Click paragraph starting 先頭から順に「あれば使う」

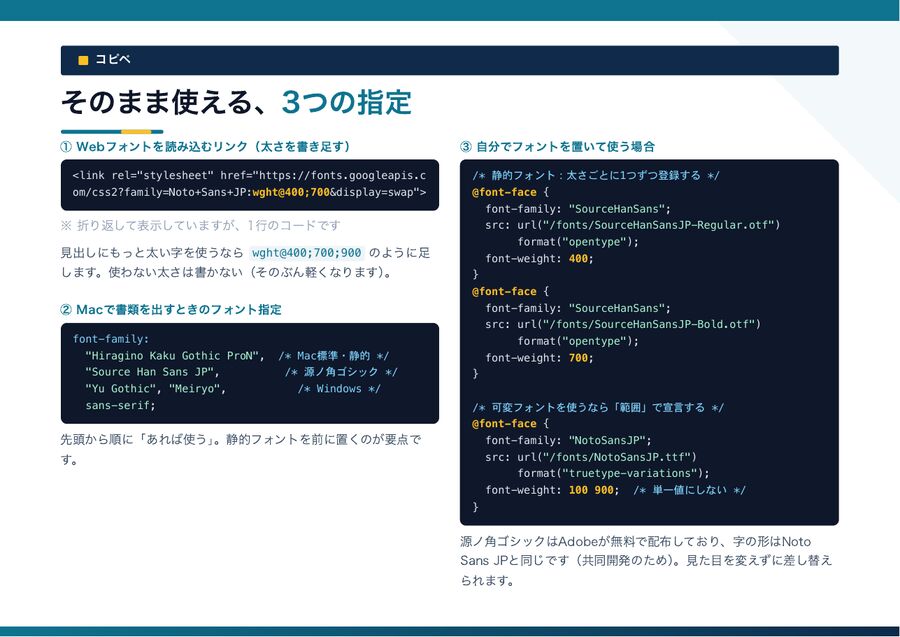point(241,449)
